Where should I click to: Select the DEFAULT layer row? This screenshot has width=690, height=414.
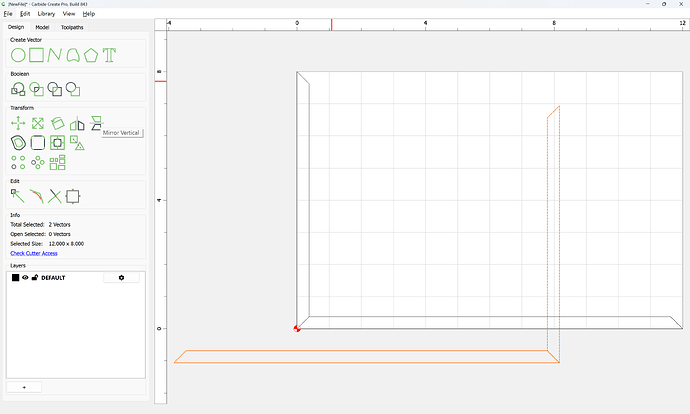click(76, 278)
